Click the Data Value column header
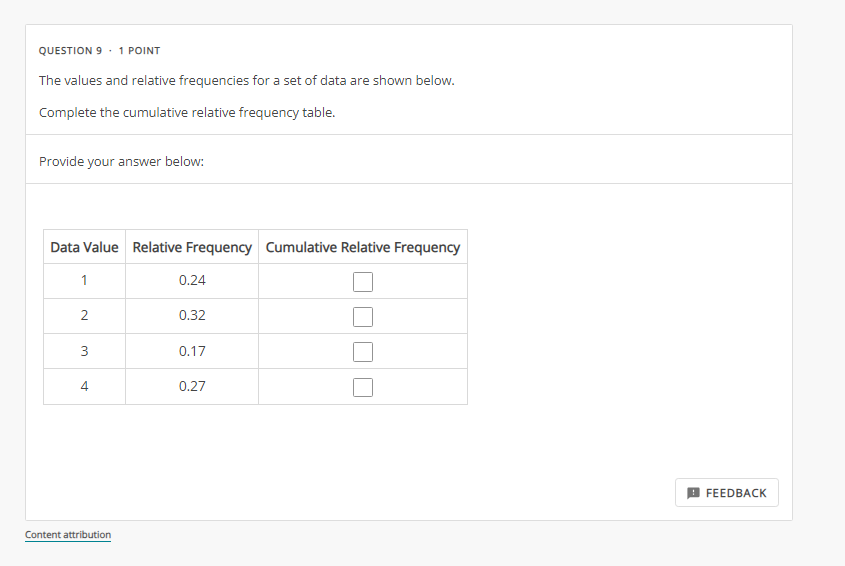Screen dimensions: 845x566 (84, 247)
